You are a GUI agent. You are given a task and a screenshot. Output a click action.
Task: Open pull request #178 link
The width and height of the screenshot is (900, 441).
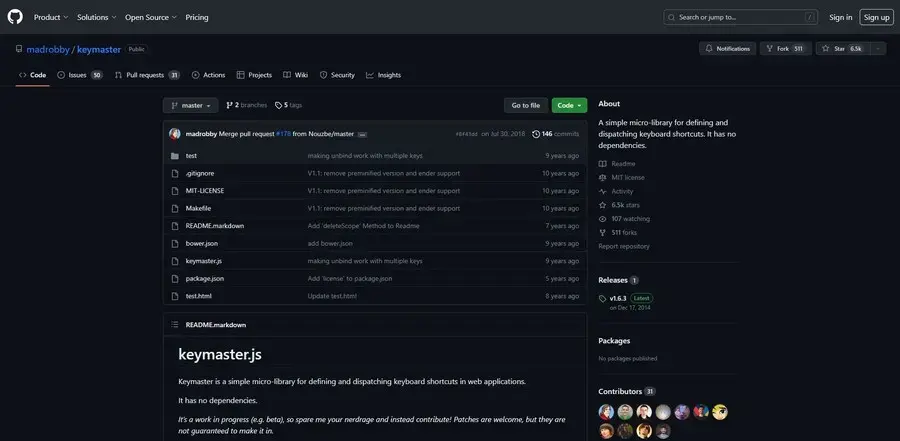(284, 134)
